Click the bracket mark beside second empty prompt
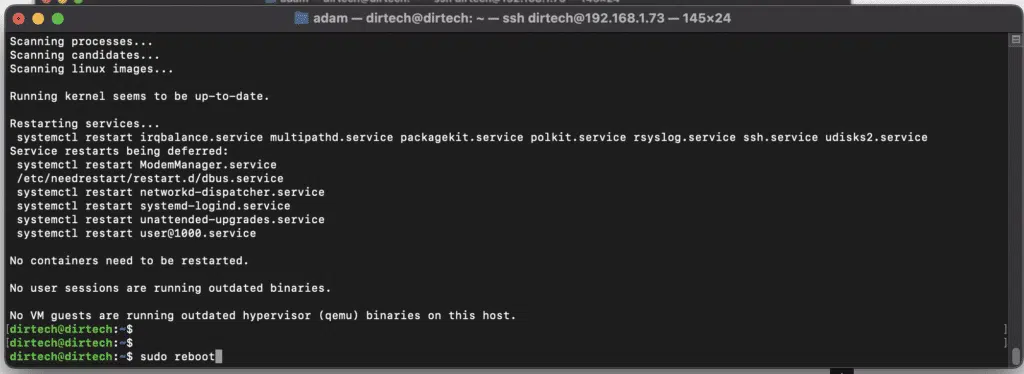1024x374 pixels. (x=1005, y=343)
